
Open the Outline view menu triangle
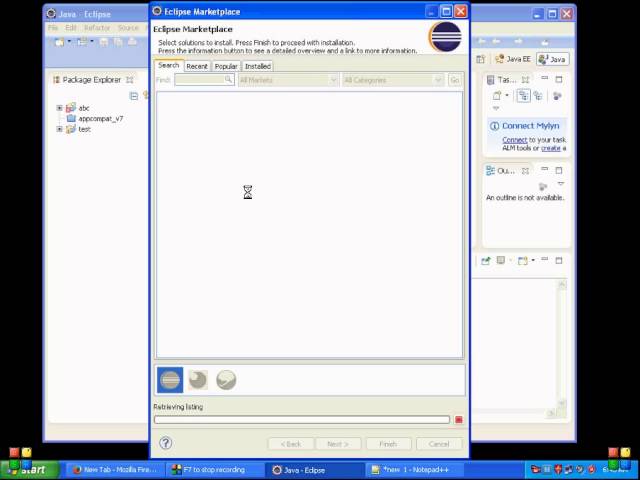561,184
